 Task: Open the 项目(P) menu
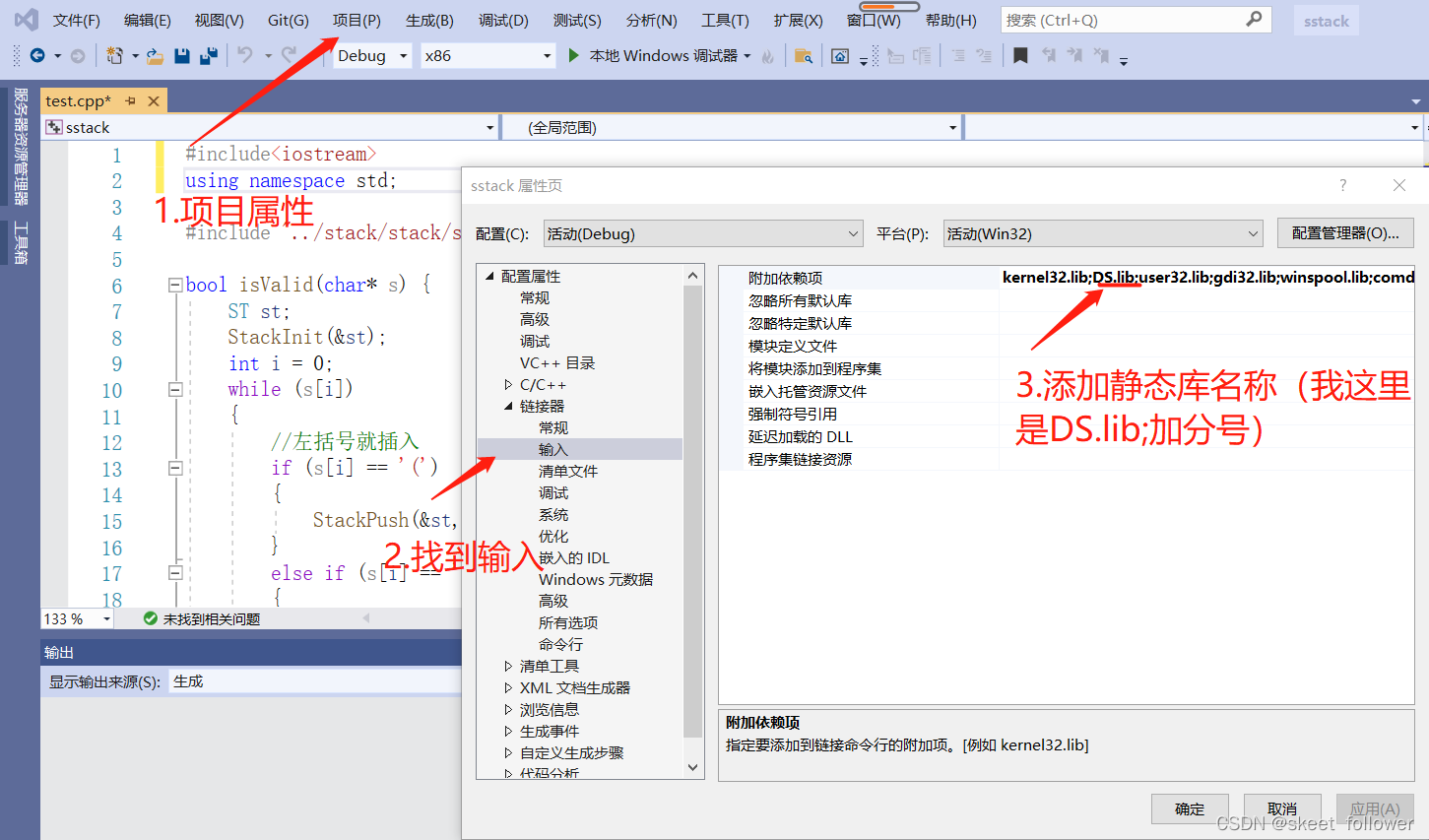click(357, 19)
